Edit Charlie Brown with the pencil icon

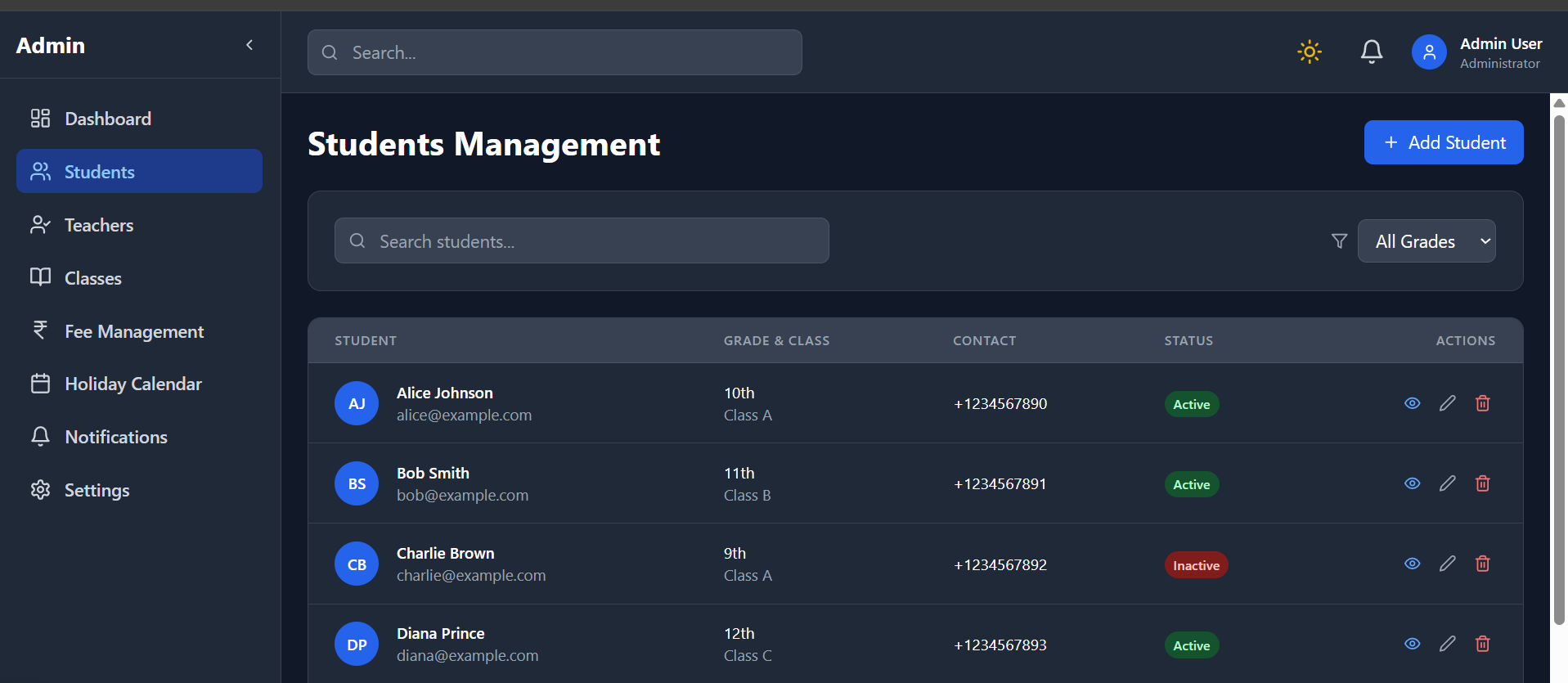coord(1448,564)
